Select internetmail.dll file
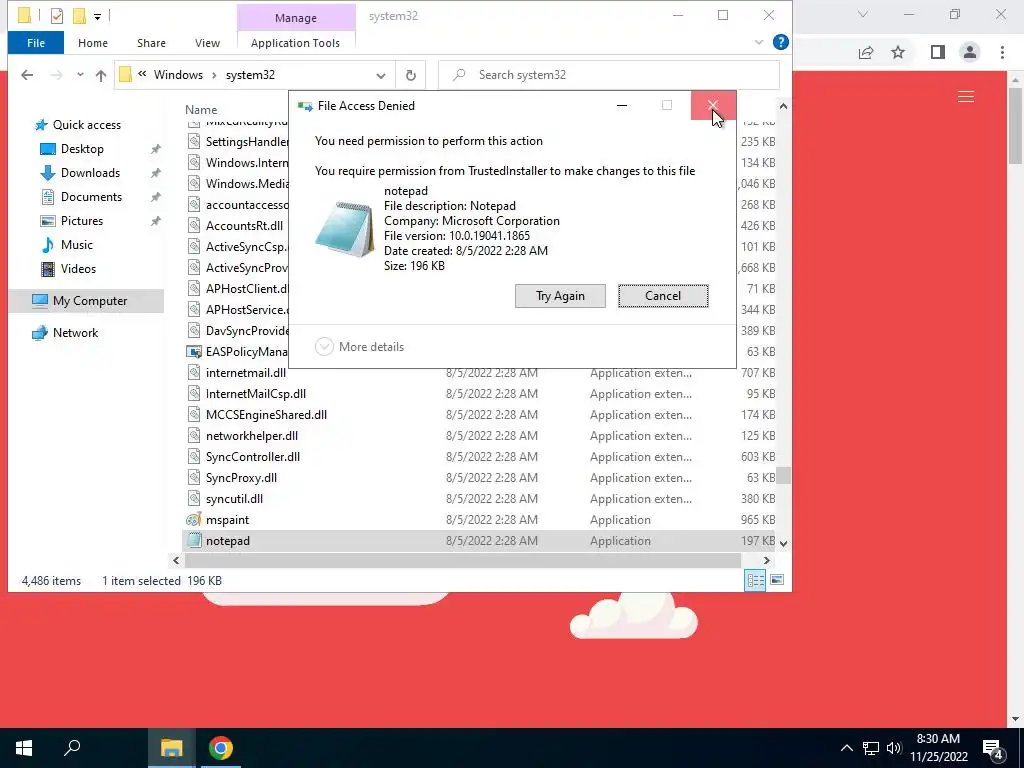The image size is (1024, 768). pyautogui.click(x=246, y=374)
